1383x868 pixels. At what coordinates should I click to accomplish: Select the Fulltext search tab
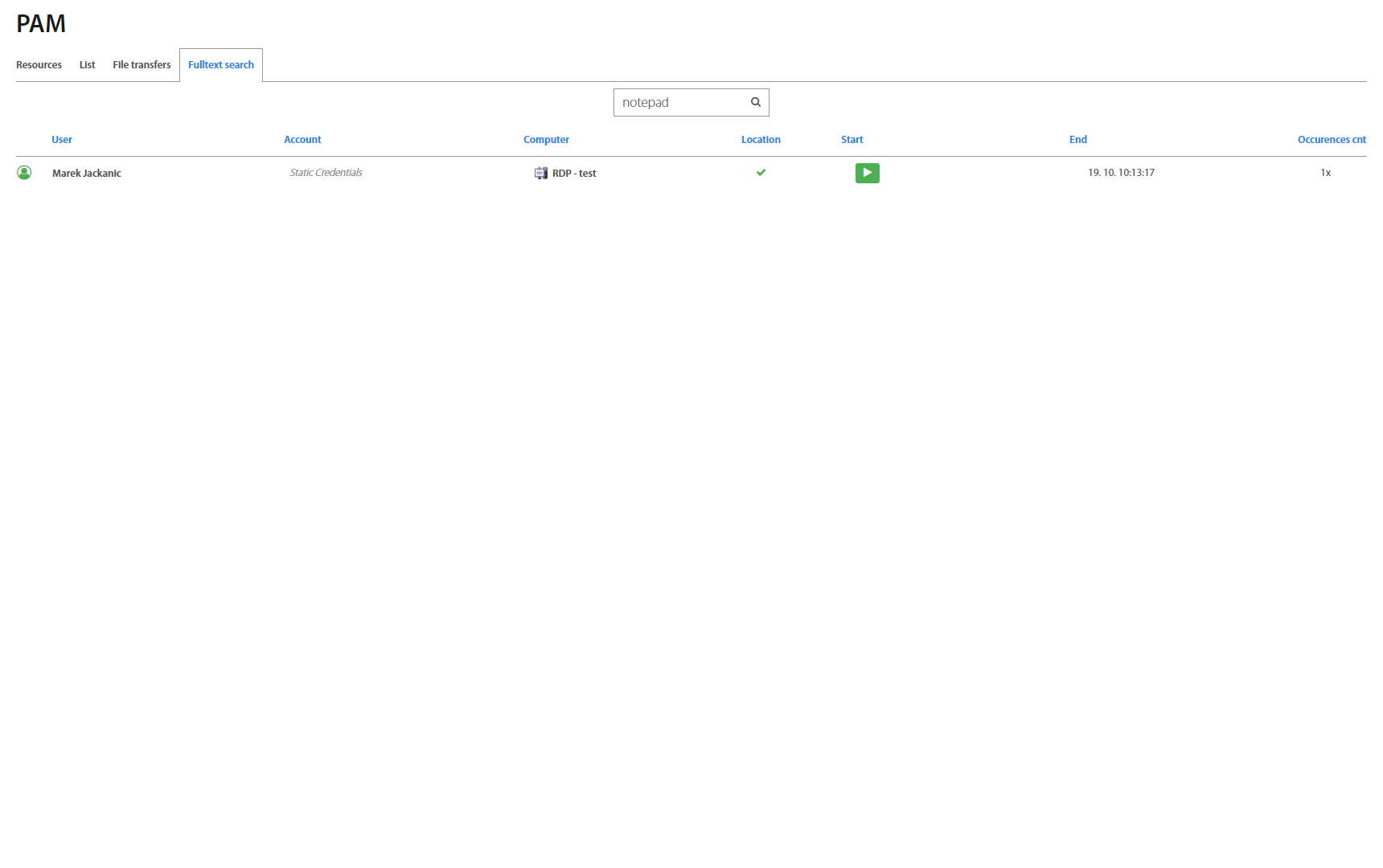(x=221, y=65)
